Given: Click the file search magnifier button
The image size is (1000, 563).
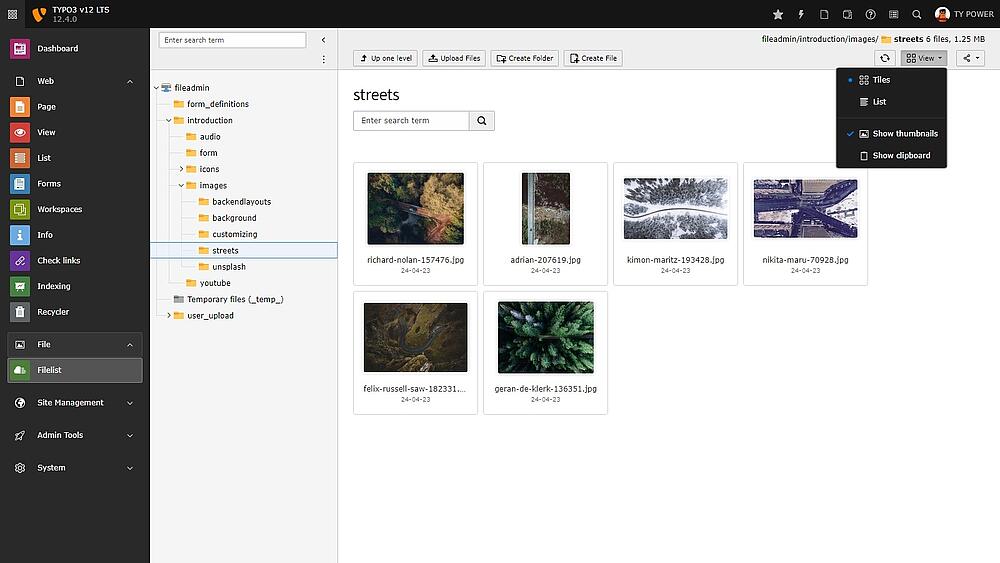Looking at the screenshot, I should coord(482,121).
